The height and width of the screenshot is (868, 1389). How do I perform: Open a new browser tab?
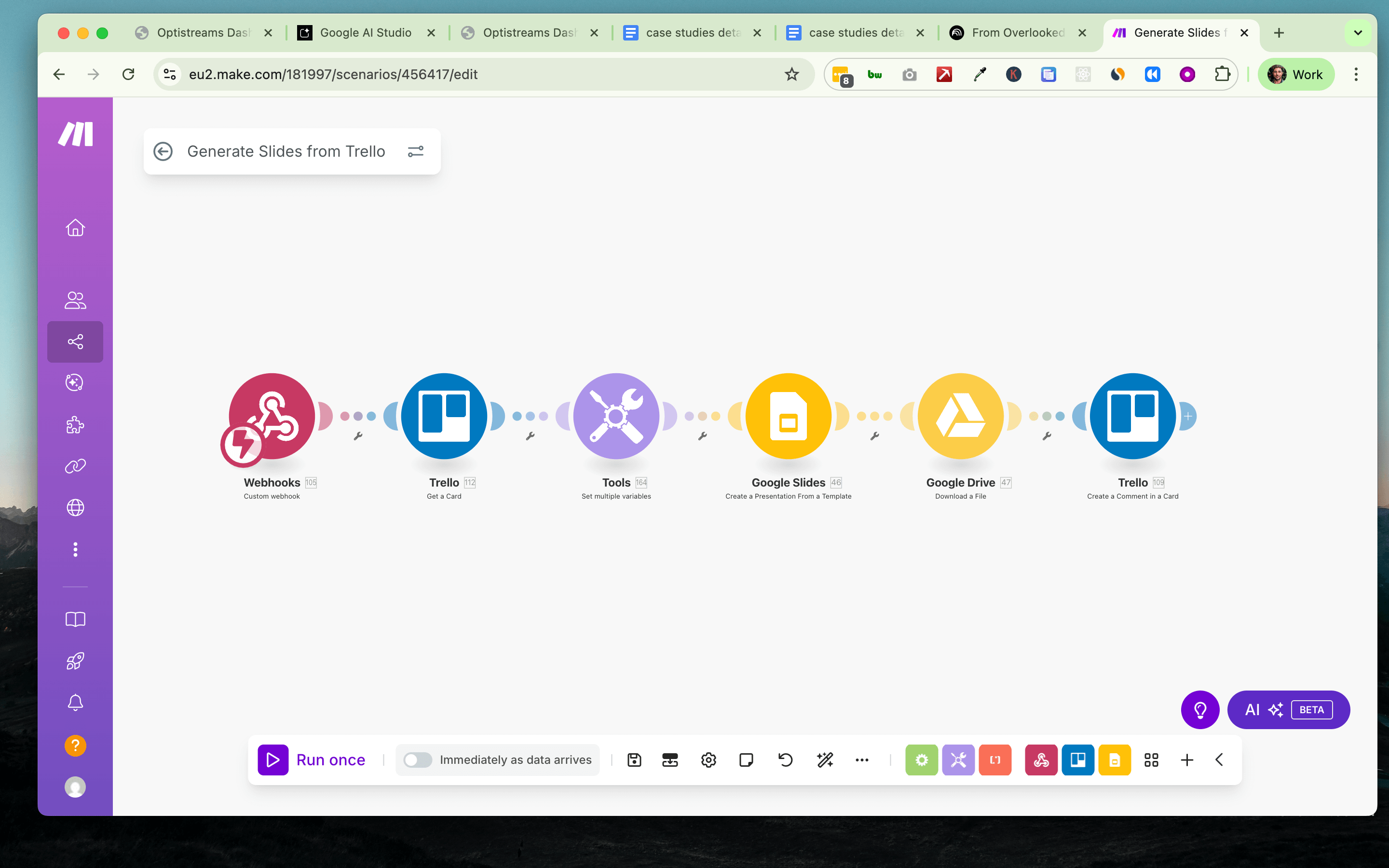(1279, 33)
